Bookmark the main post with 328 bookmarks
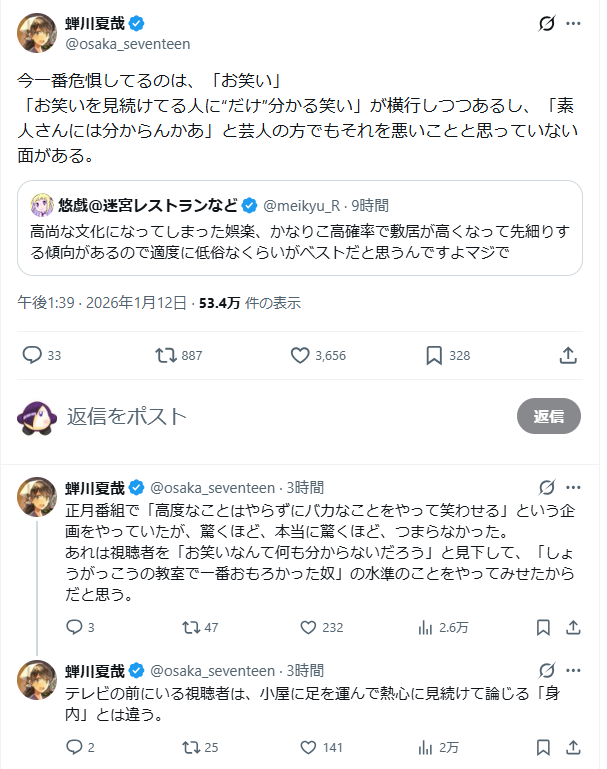Viewport: 607px width, 769px height. click(x=434, y=355)
